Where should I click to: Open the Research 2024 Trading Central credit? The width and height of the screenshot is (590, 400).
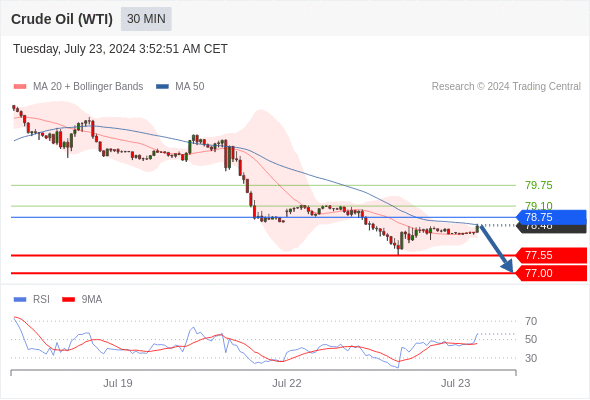[506, 87]
